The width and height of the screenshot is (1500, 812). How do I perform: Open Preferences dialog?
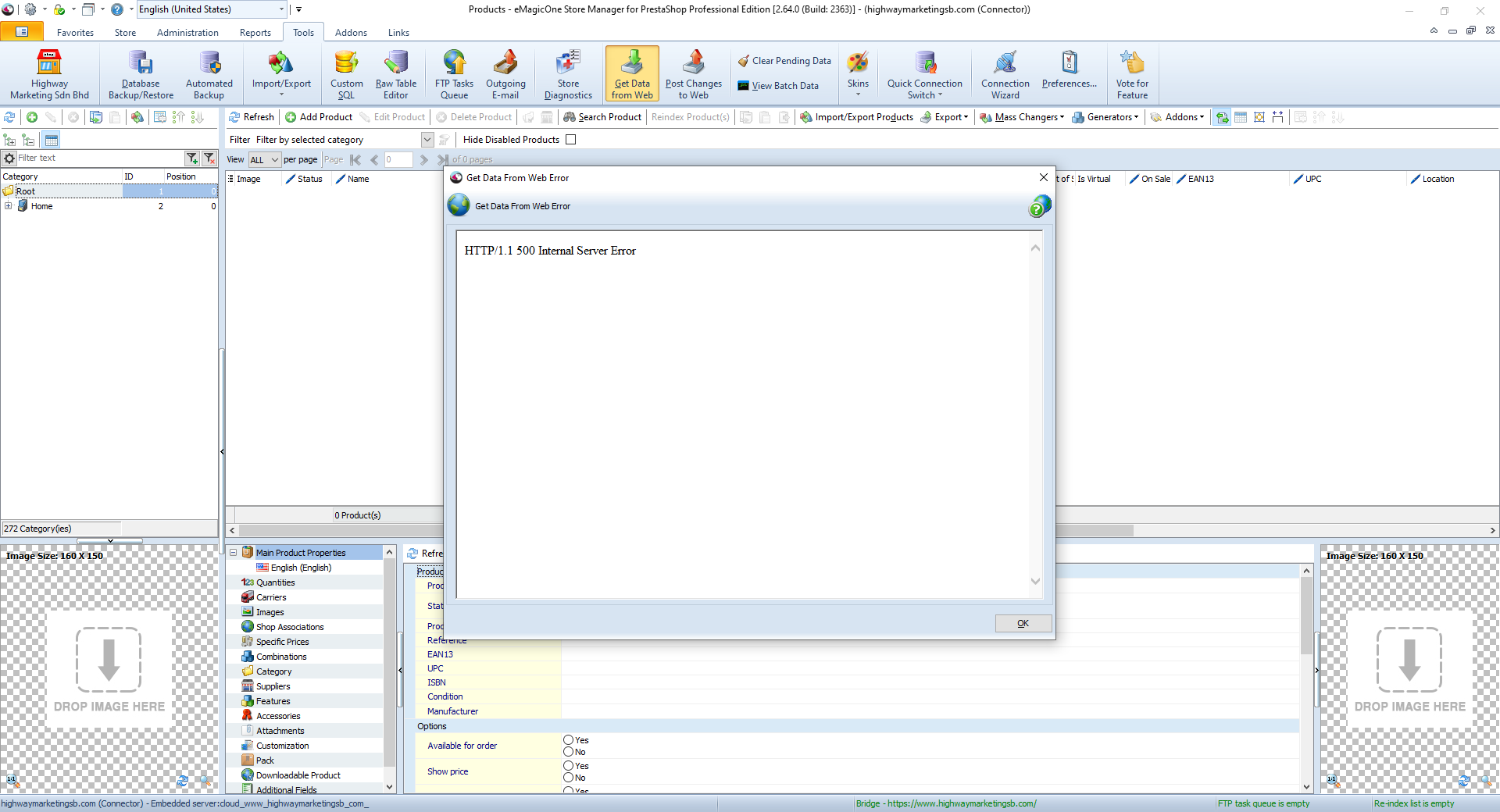[1069, 69]
